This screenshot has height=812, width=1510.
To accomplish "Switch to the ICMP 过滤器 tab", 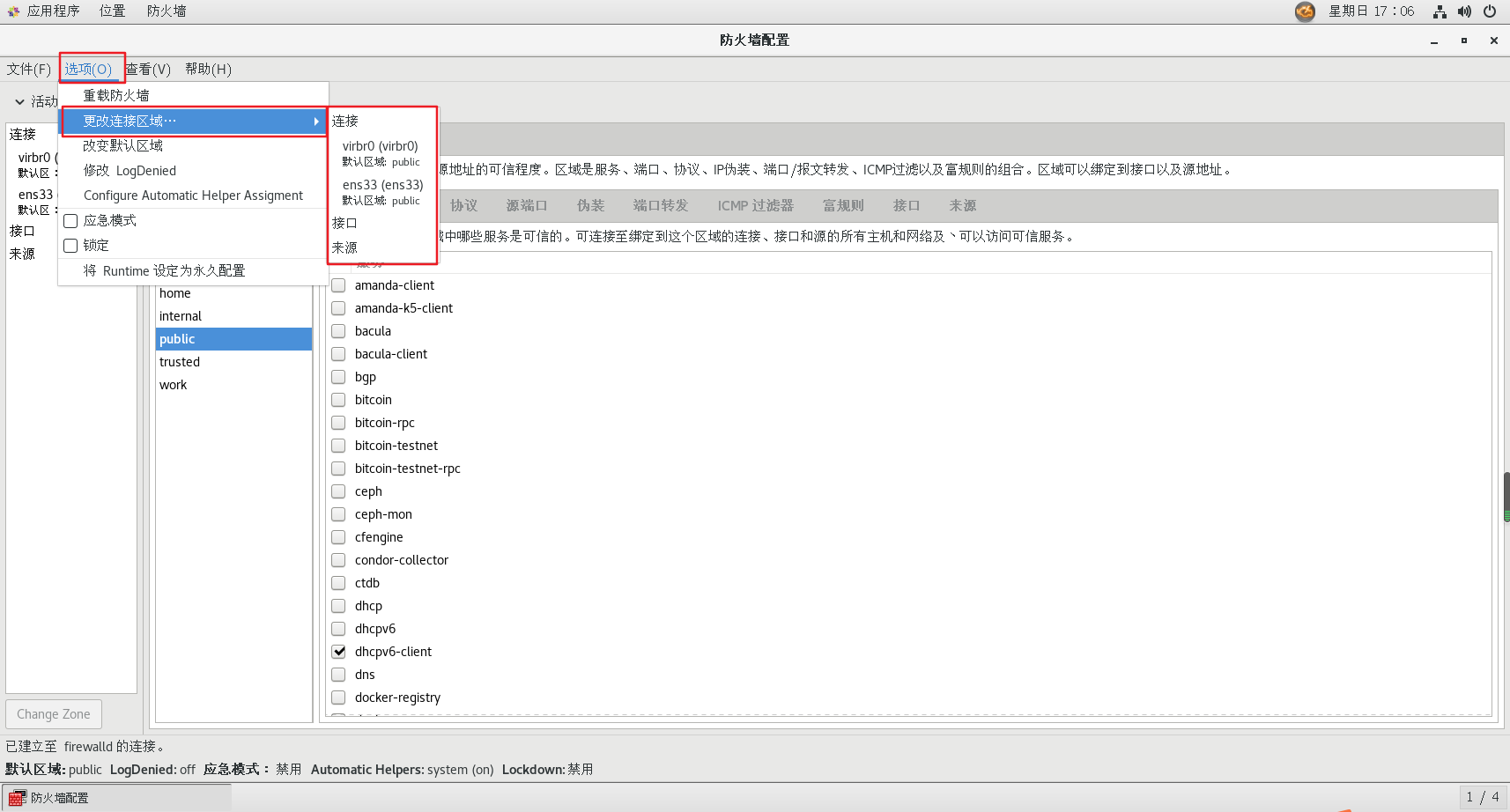I will point(755,205).
